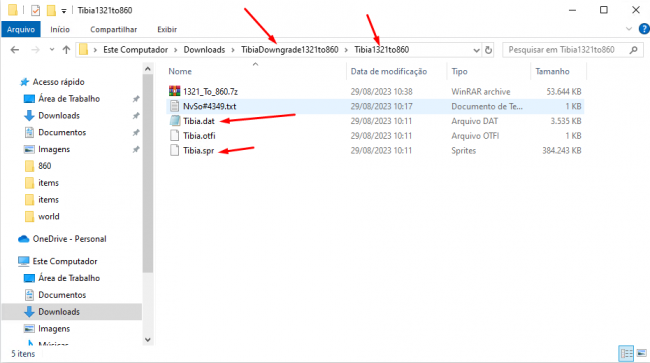Open the world folder in sidebar
Image resolution: width=650 pixels, height=363 pixels.
49,217
